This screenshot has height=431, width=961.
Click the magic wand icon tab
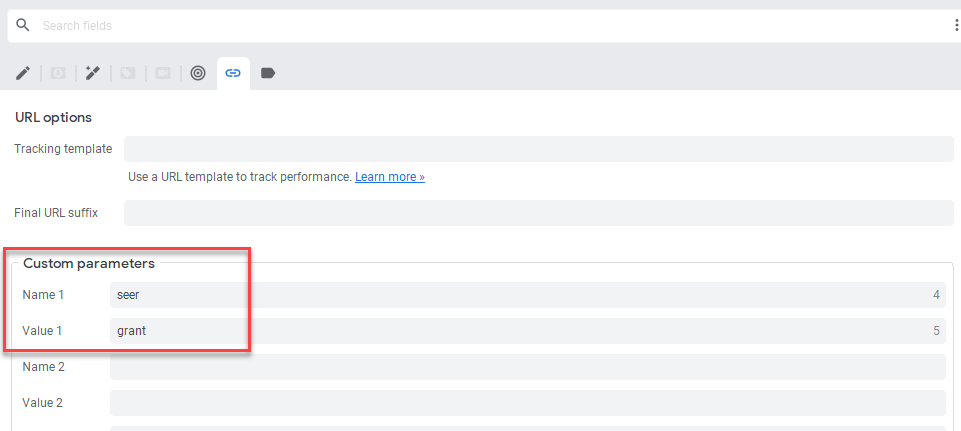93,73
